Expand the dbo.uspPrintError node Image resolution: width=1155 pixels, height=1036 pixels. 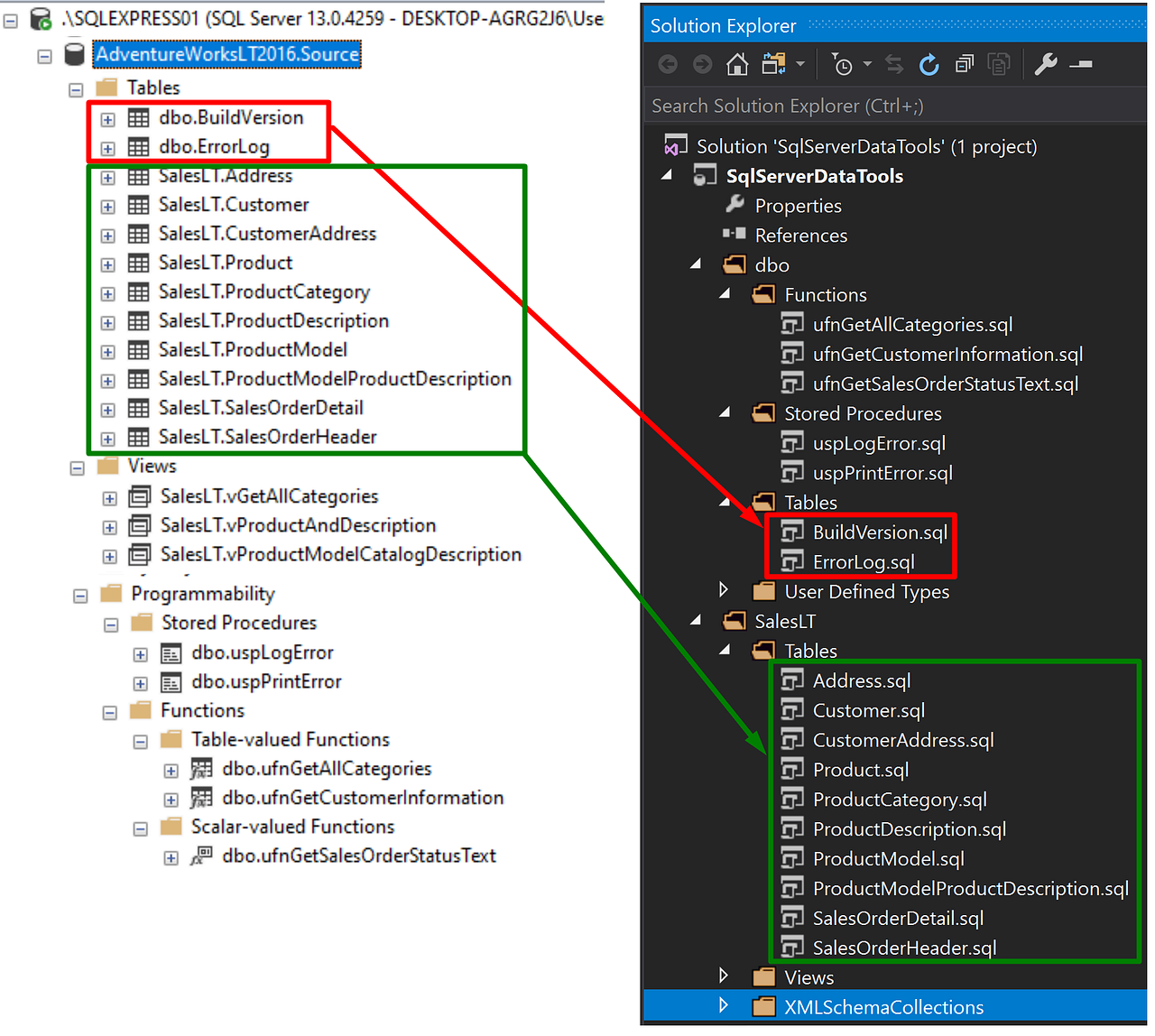click(x=140, y=683)
